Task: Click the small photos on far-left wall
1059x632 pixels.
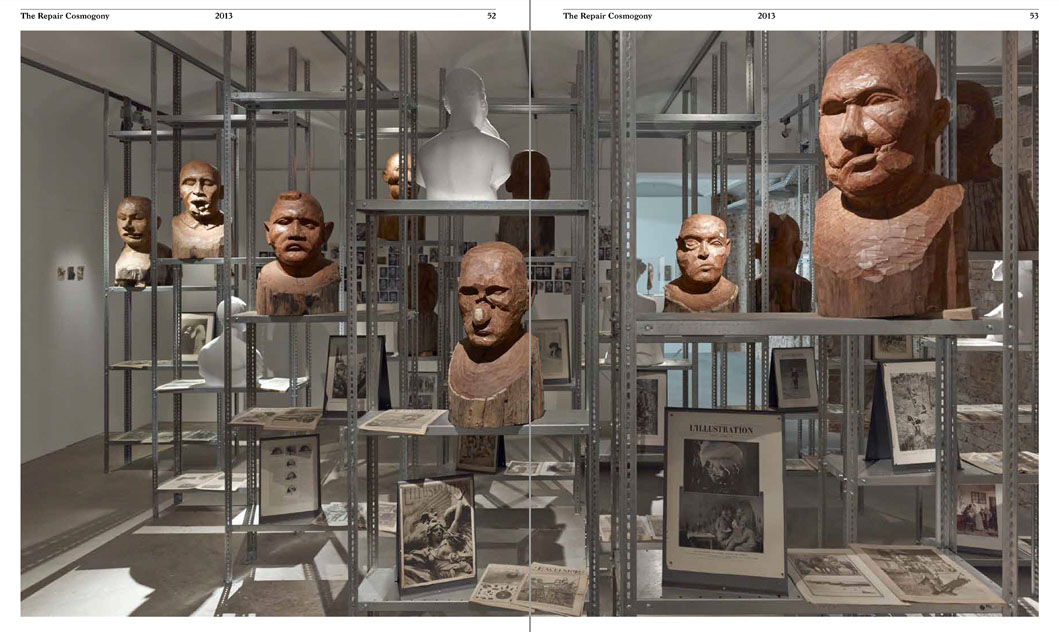Action: click(x=70, y=272)
